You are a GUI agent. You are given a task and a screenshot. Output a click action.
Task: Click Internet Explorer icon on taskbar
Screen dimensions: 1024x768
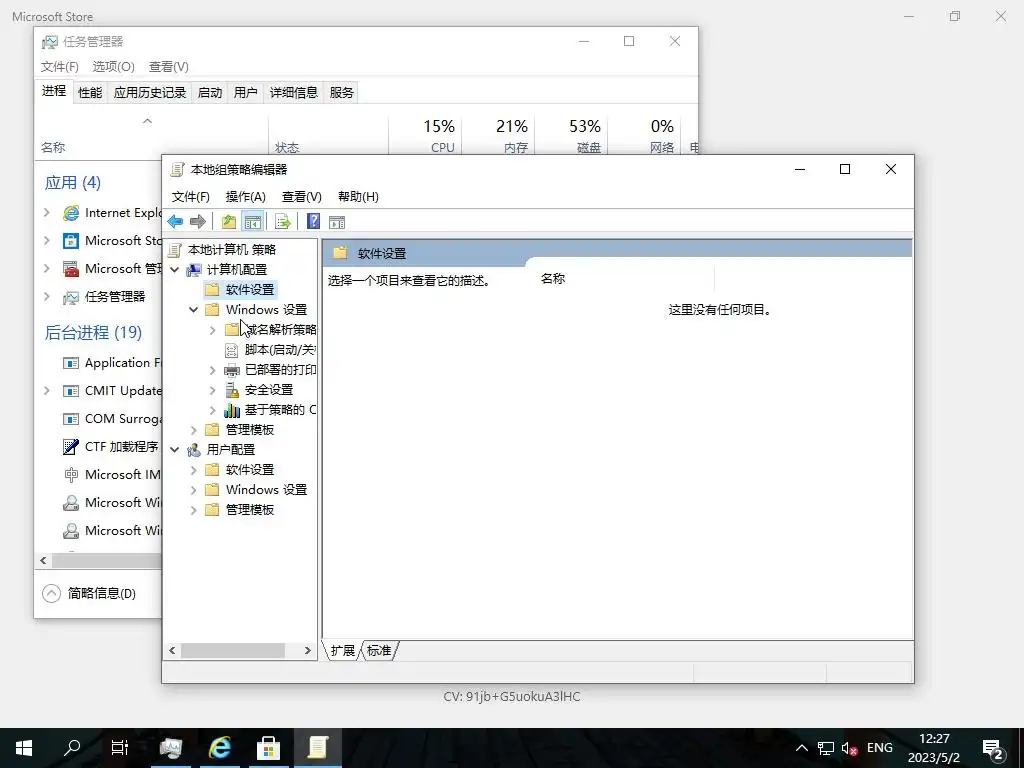220,748
